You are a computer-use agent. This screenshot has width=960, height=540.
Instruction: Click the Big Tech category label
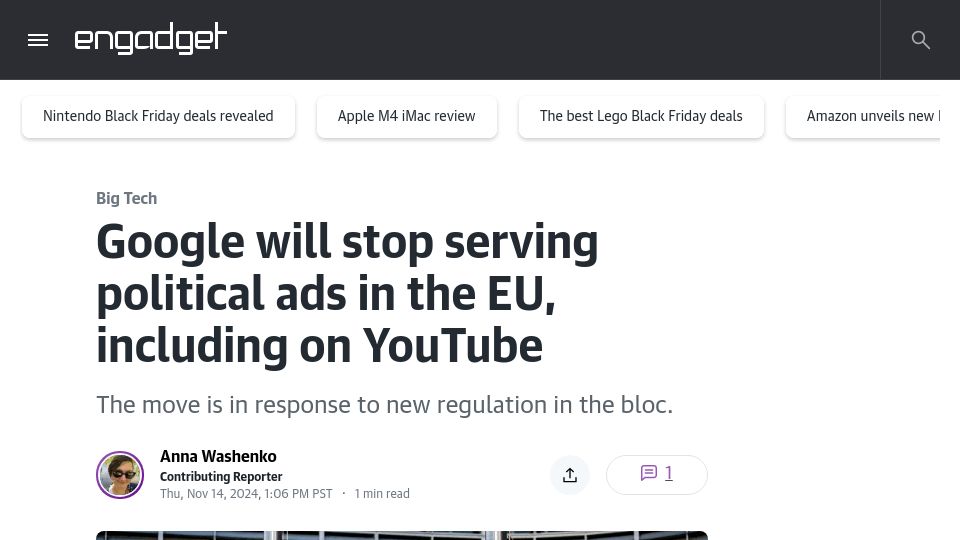127,198
